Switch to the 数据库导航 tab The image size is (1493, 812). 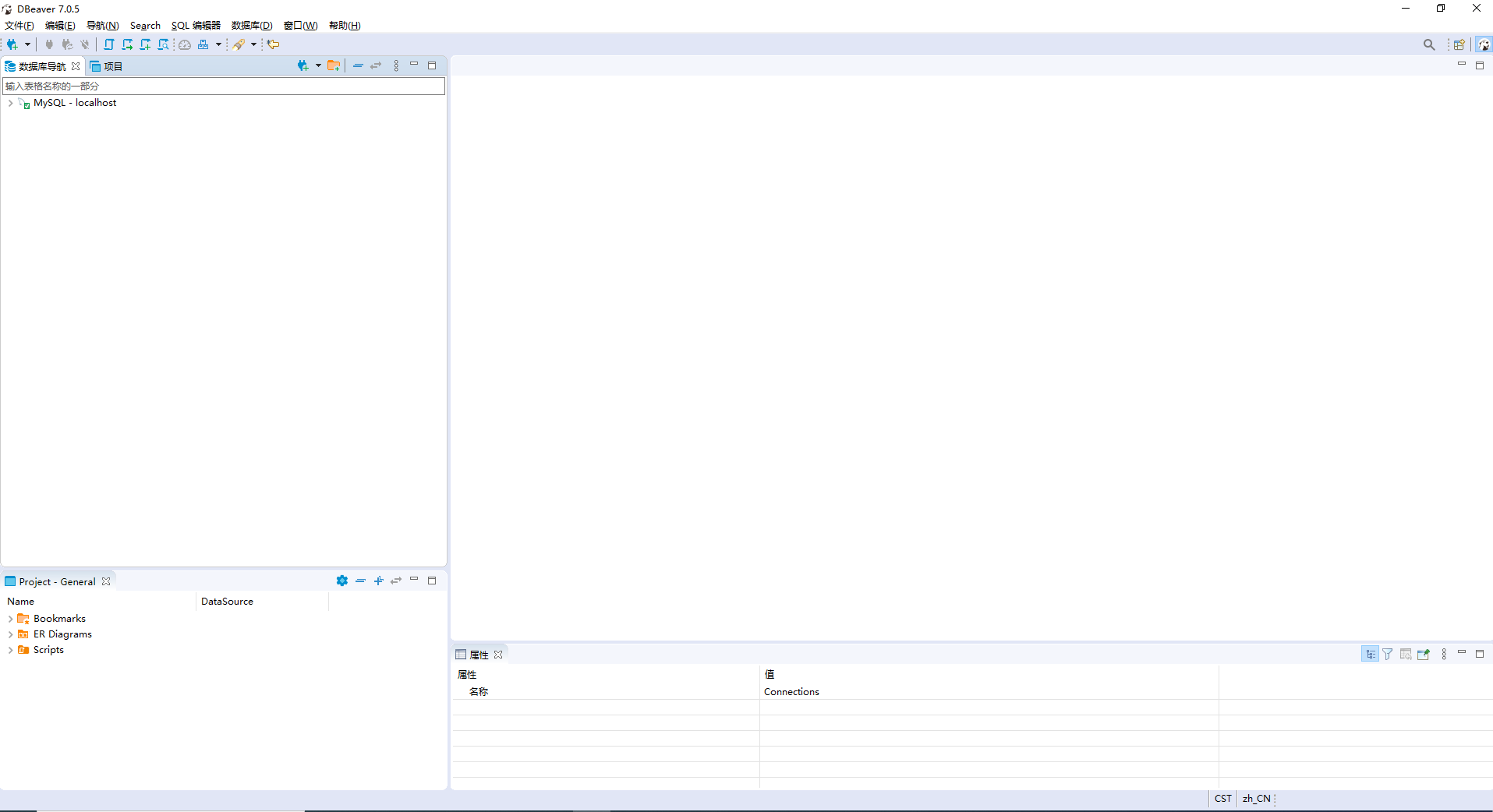[x=42, y=66]
